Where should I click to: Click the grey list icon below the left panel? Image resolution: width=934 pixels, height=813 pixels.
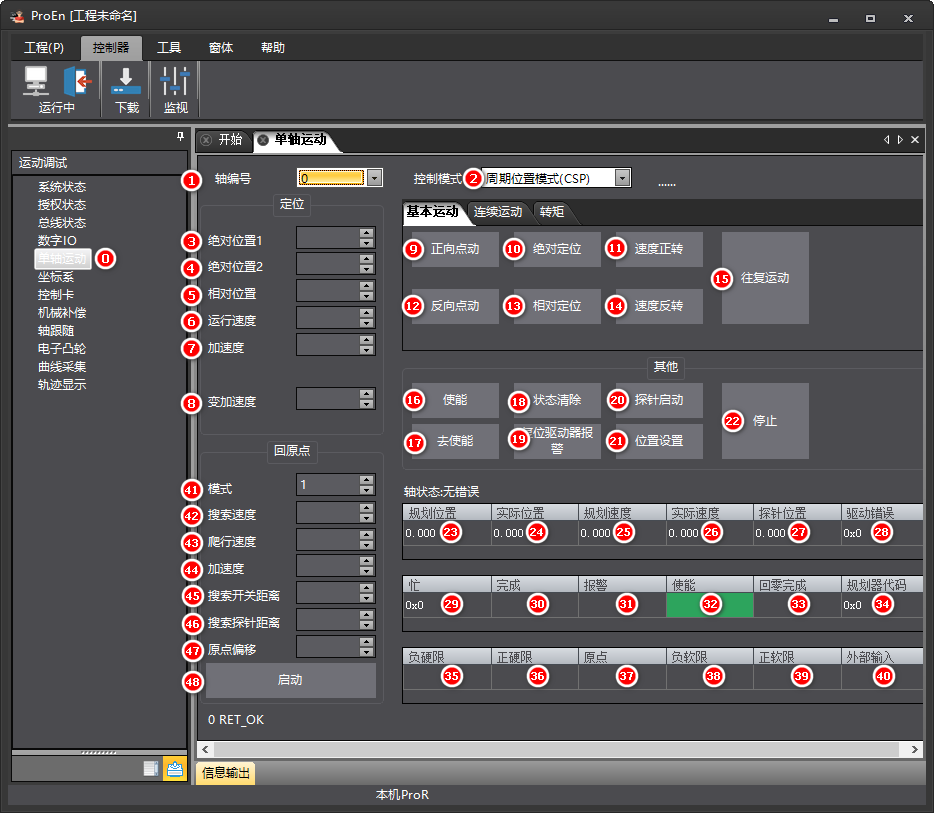tap(151, 768)
